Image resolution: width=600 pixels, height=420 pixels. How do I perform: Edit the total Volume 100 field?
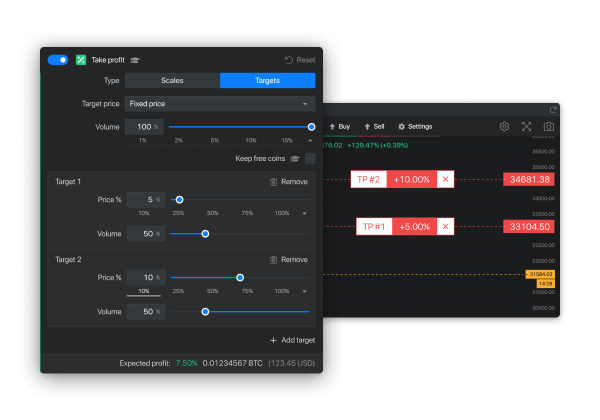click(x=144, y=127)
